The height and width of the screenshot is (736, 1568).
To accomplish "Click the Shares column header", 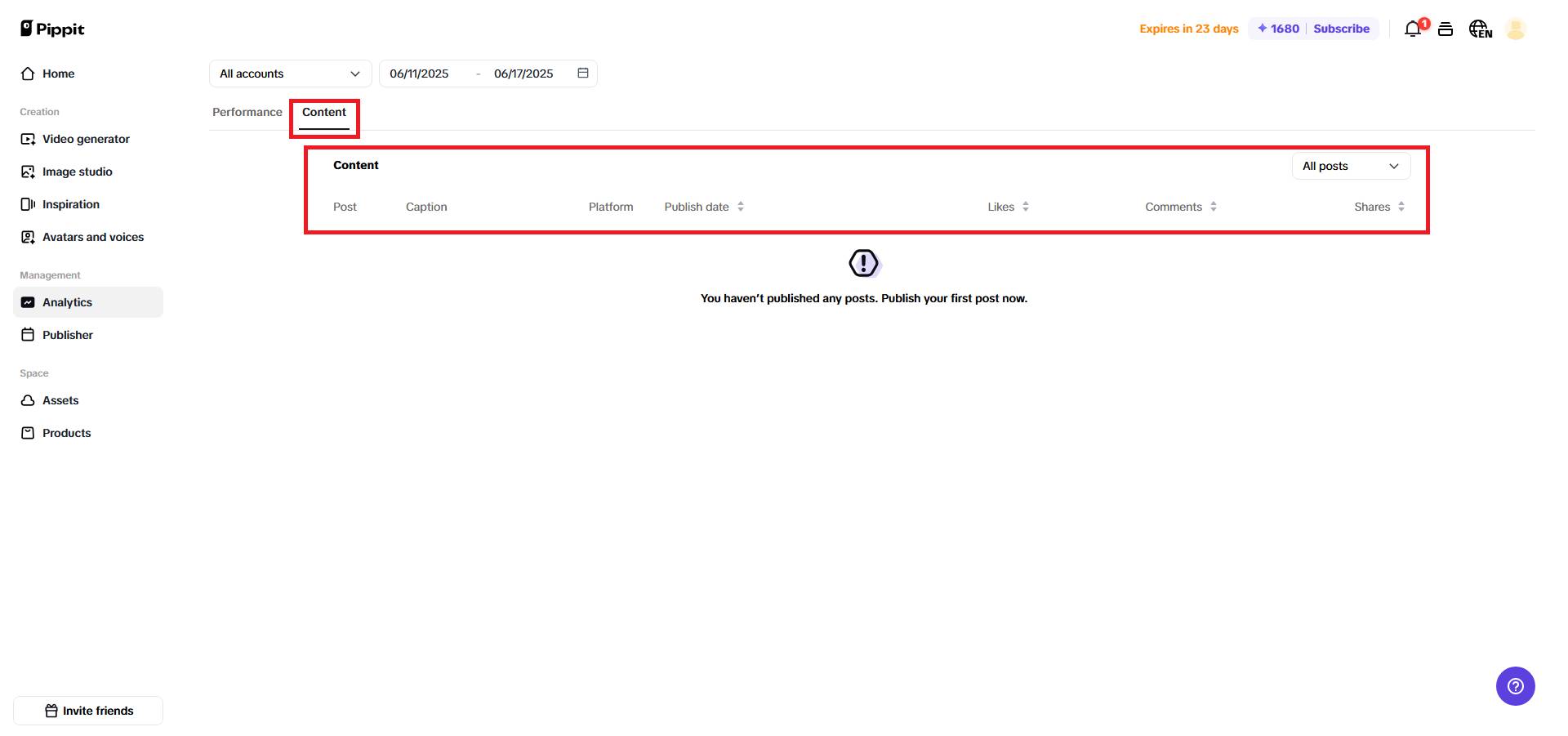I will [x=1372, y=207].
